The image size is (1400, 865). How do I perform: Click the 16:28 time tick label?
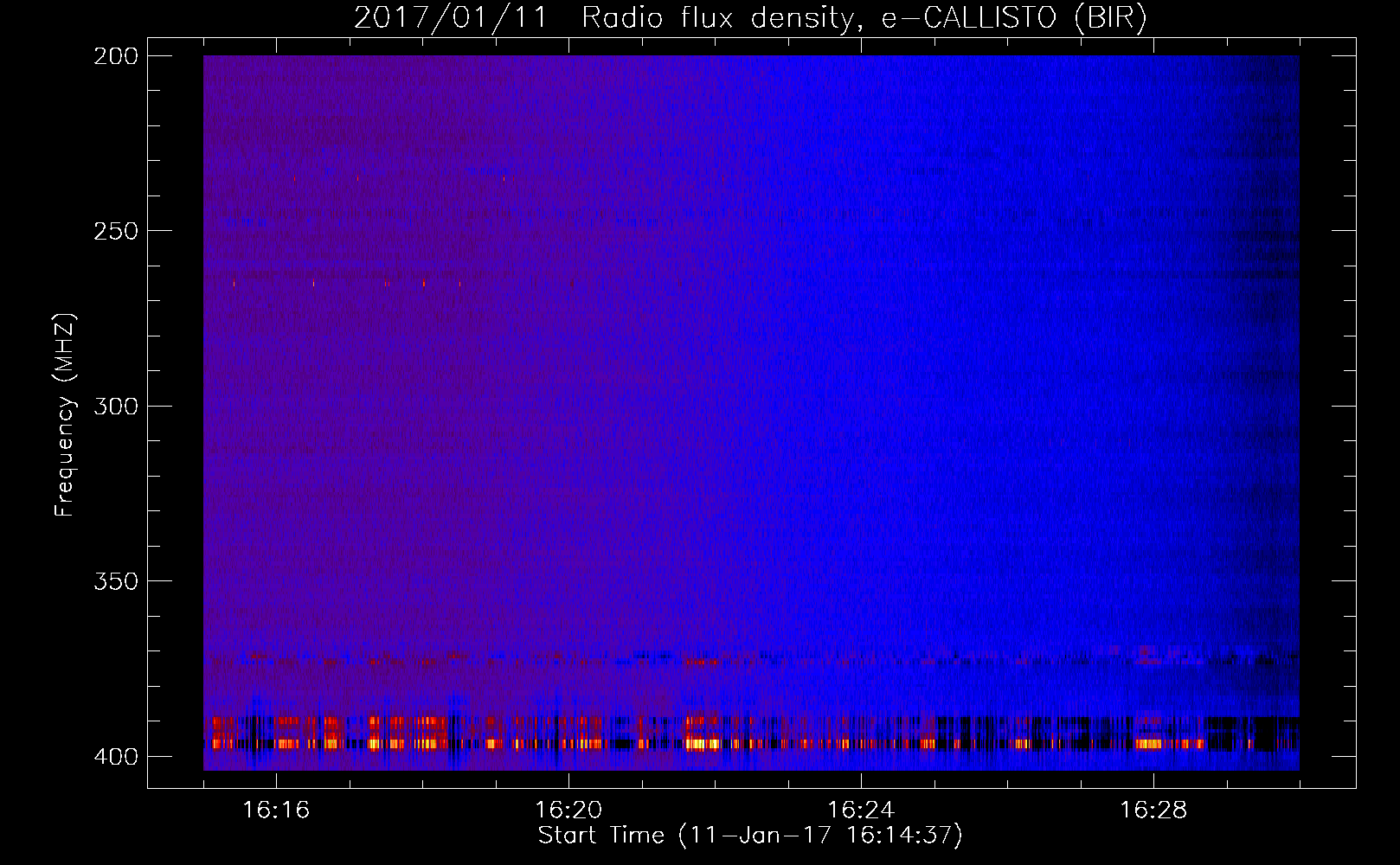1153,810
